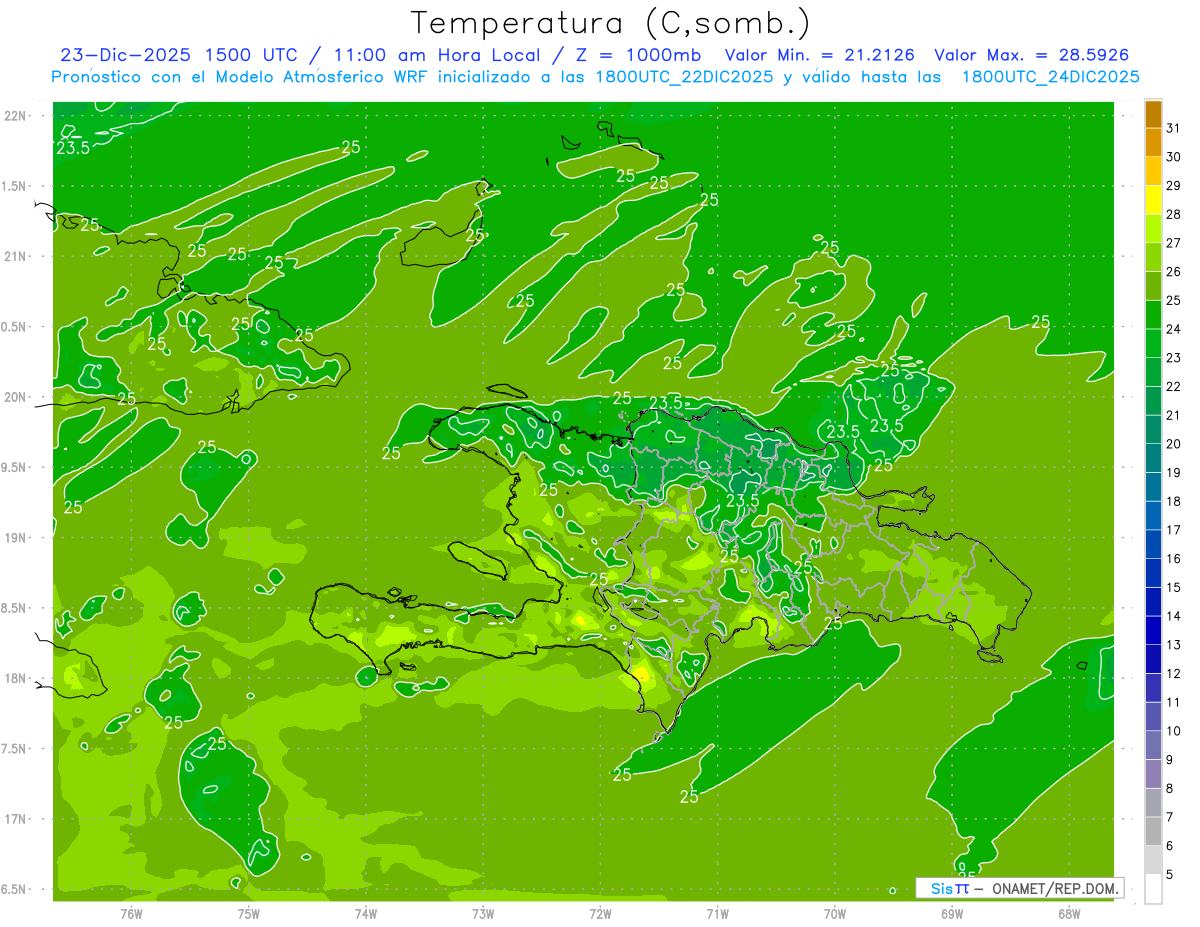
Task: Click the purple colorbar swatch between 9 and 10
Action: [1153, 745]
